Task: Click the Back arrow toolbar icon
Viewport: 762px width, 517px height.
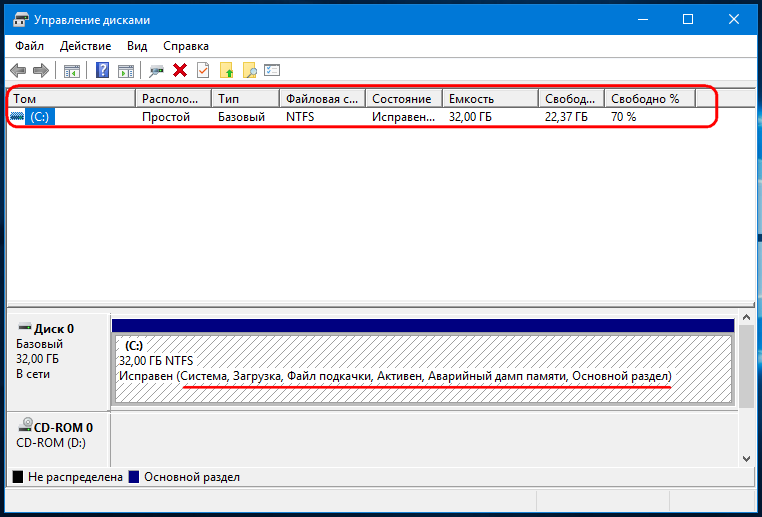Action: [18, 71]
